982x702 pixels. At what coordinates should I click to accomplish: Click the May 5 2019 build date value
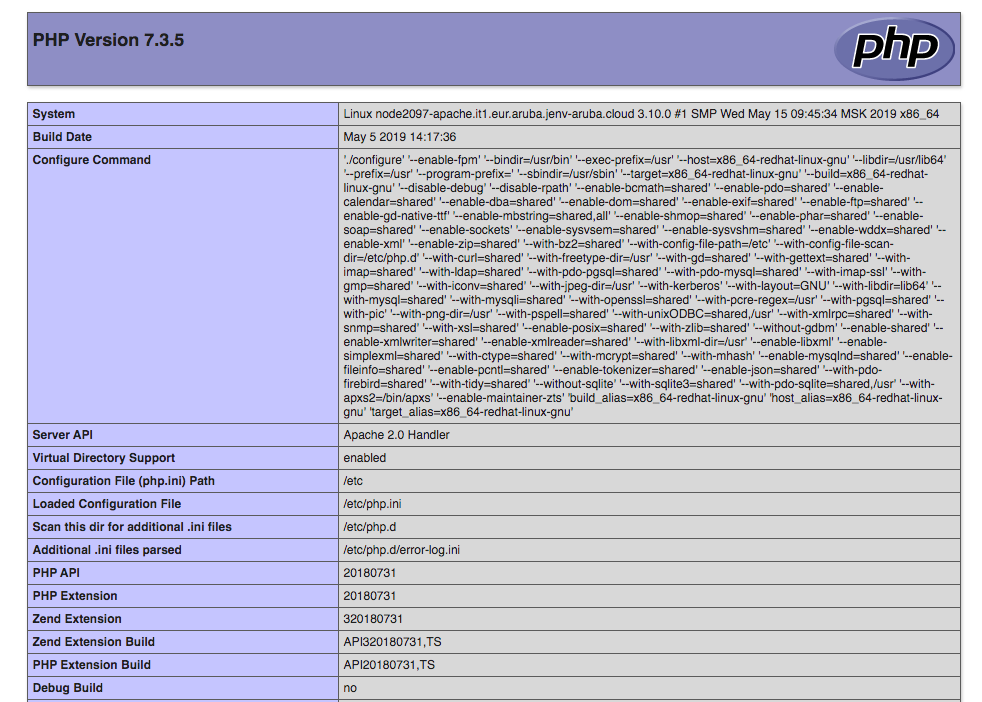(x=398, y=136)
